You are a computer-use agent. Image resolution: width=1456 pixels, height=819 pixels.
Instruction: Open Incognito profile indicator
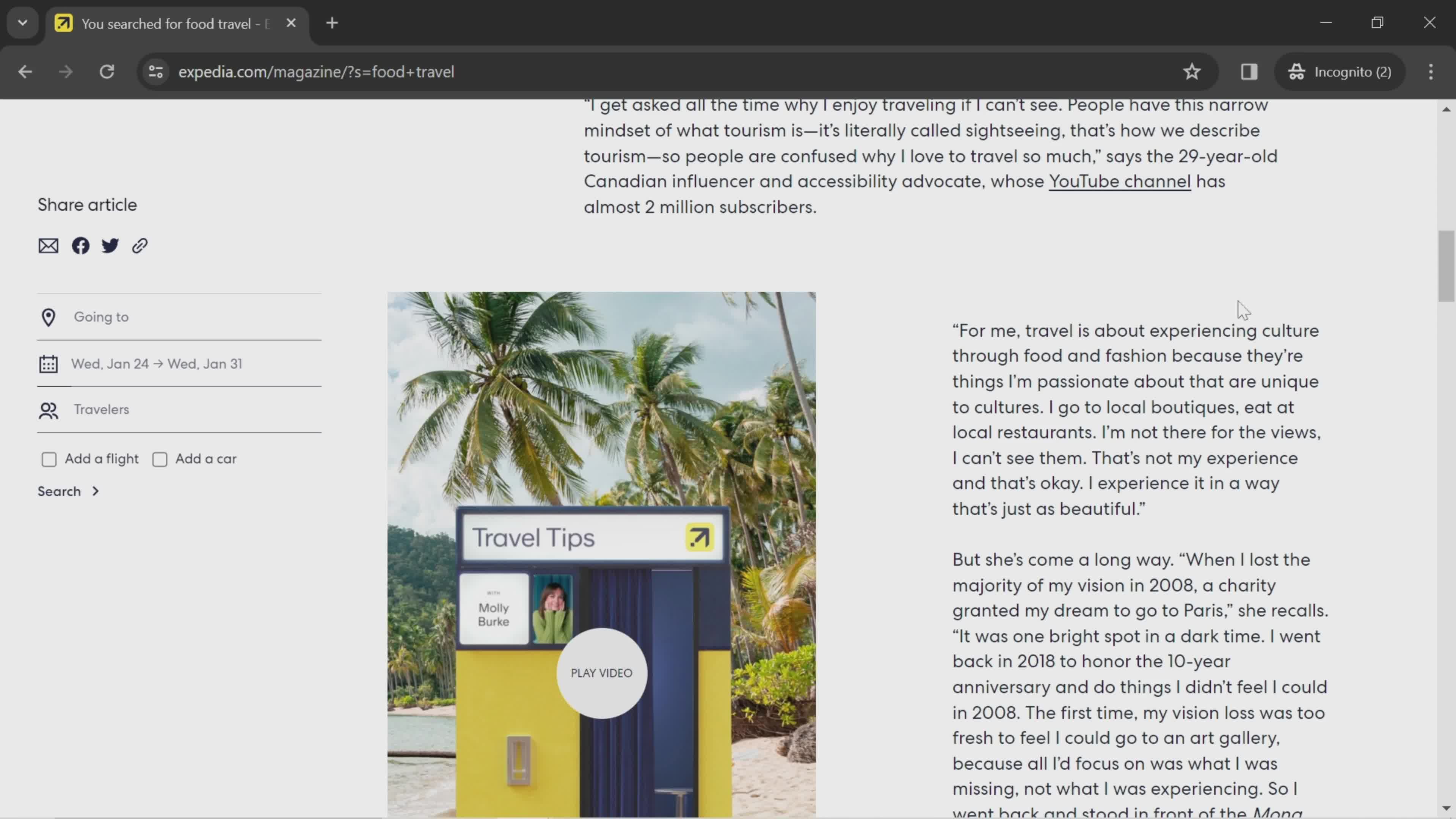pos(1340,72)
